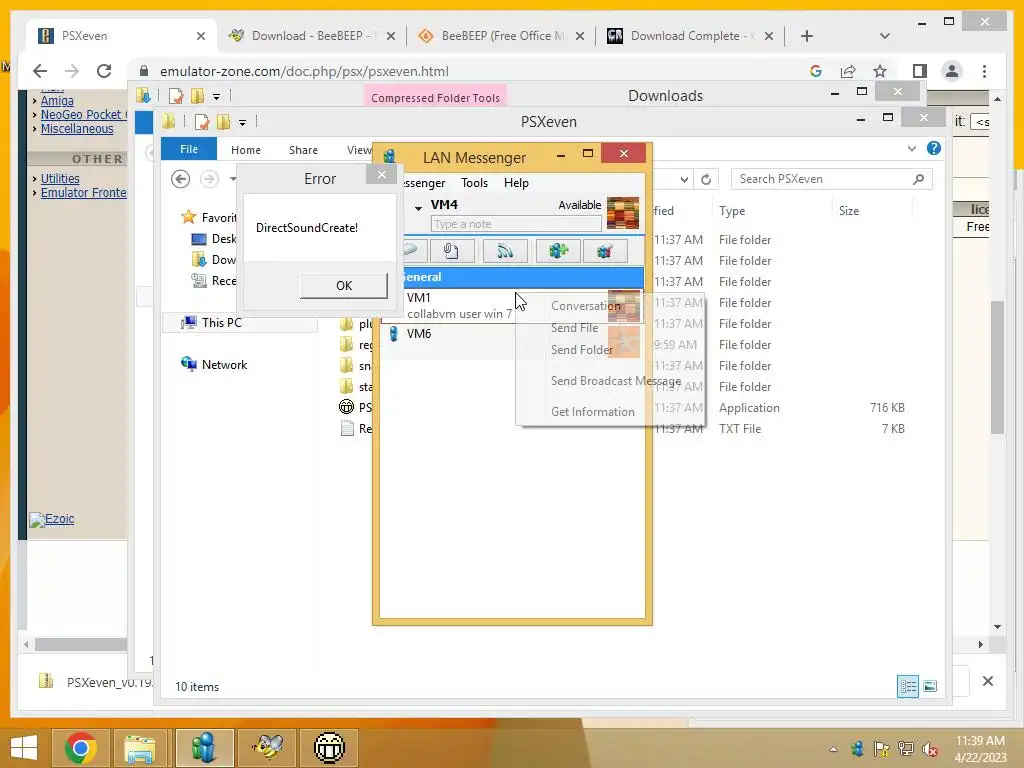The height and width of the screenshot is (768, 1024).
Task: Open the Share ribbon tab in PSXeven window
Action: point(303,150)
